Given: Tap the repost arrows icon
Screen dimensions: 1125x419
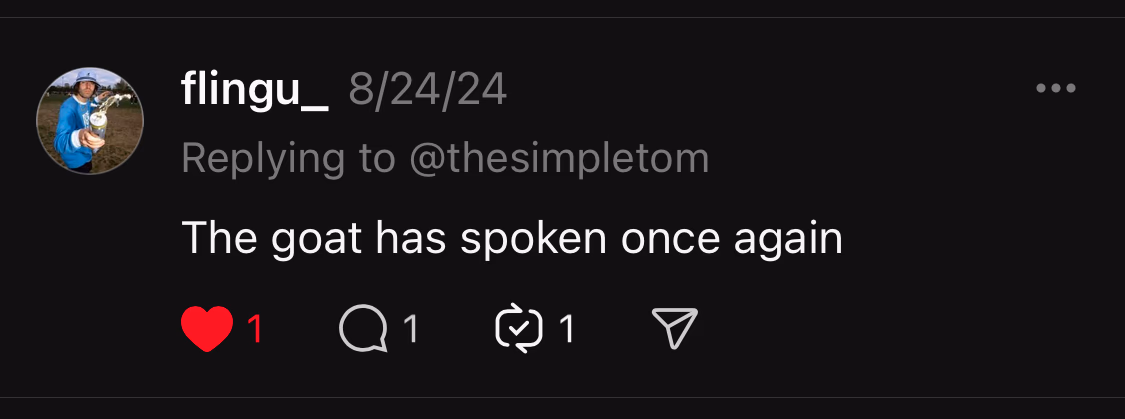Looking at the screenshot, I should (519, 329).
